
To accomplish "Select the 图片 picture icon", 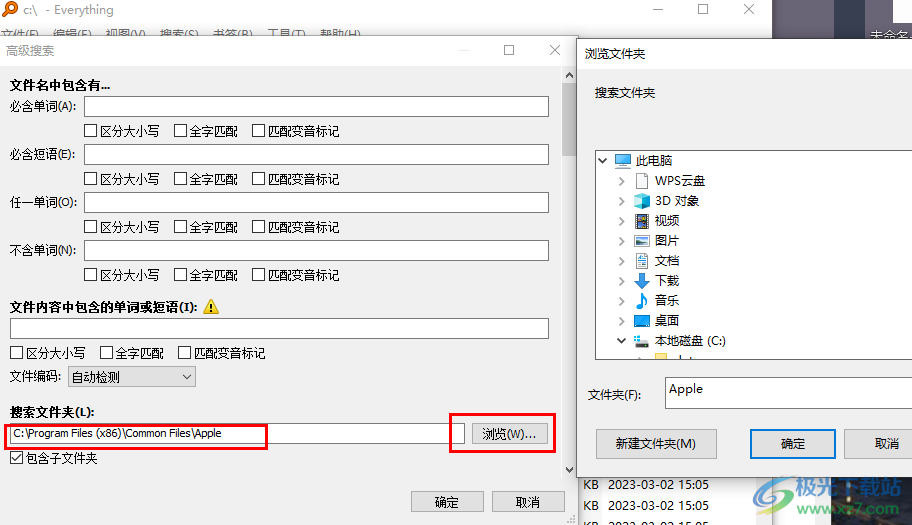I will 642,241.
